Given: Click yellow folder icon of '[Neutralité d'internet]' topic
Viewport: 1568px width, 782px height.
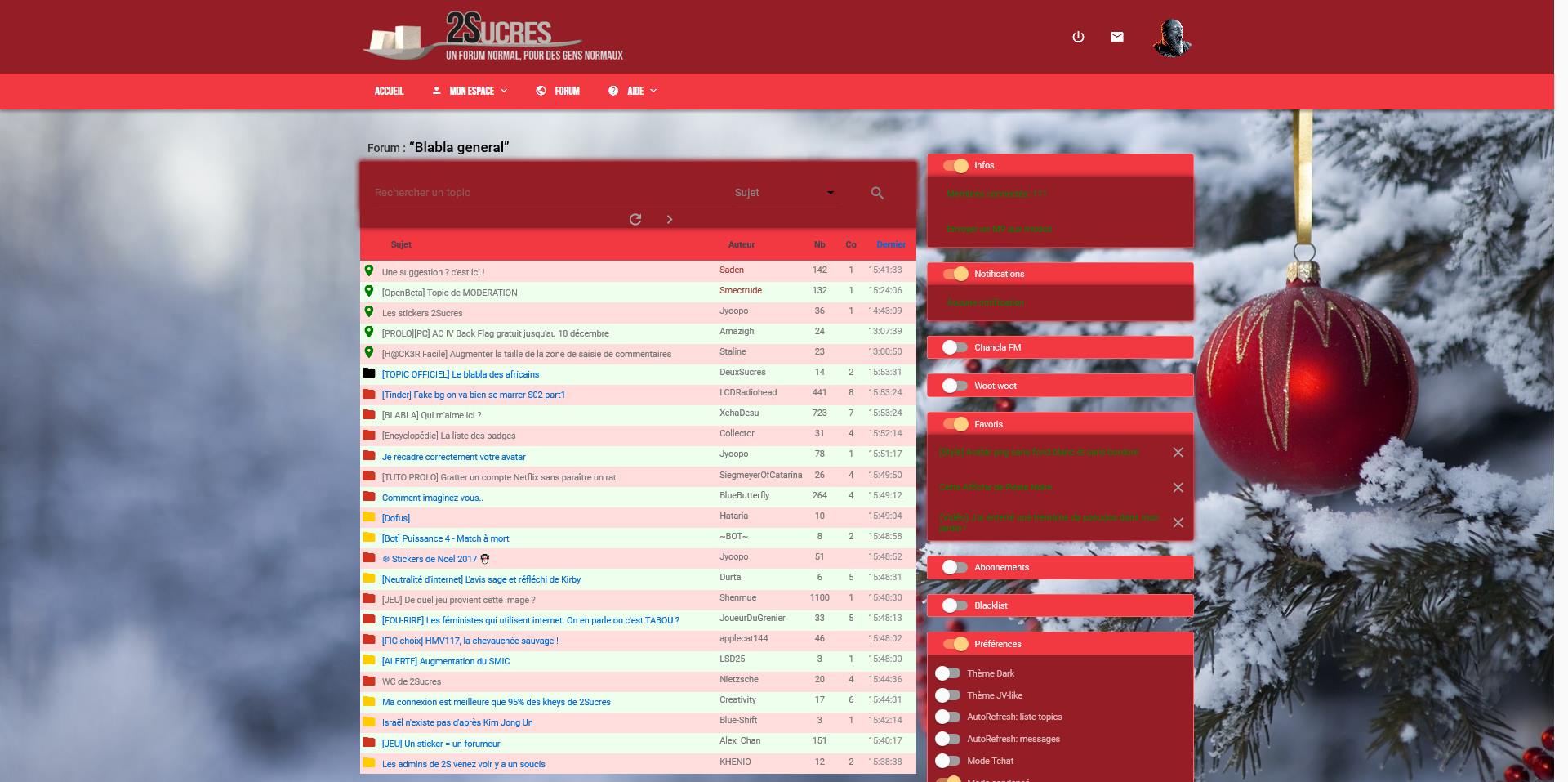Looking at the screenshot, I should pyautogui.click(x=369, y=578).
